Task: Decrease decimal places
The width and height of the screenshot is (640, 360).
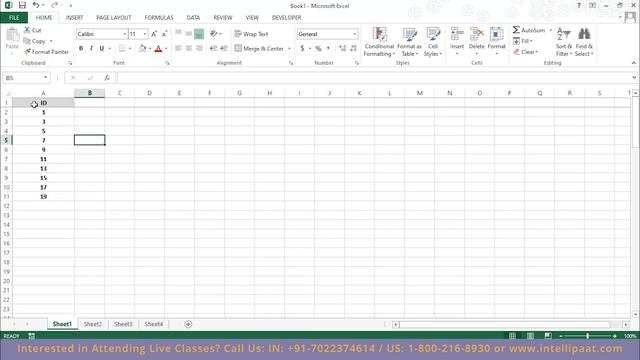Action: pos(353,49)
